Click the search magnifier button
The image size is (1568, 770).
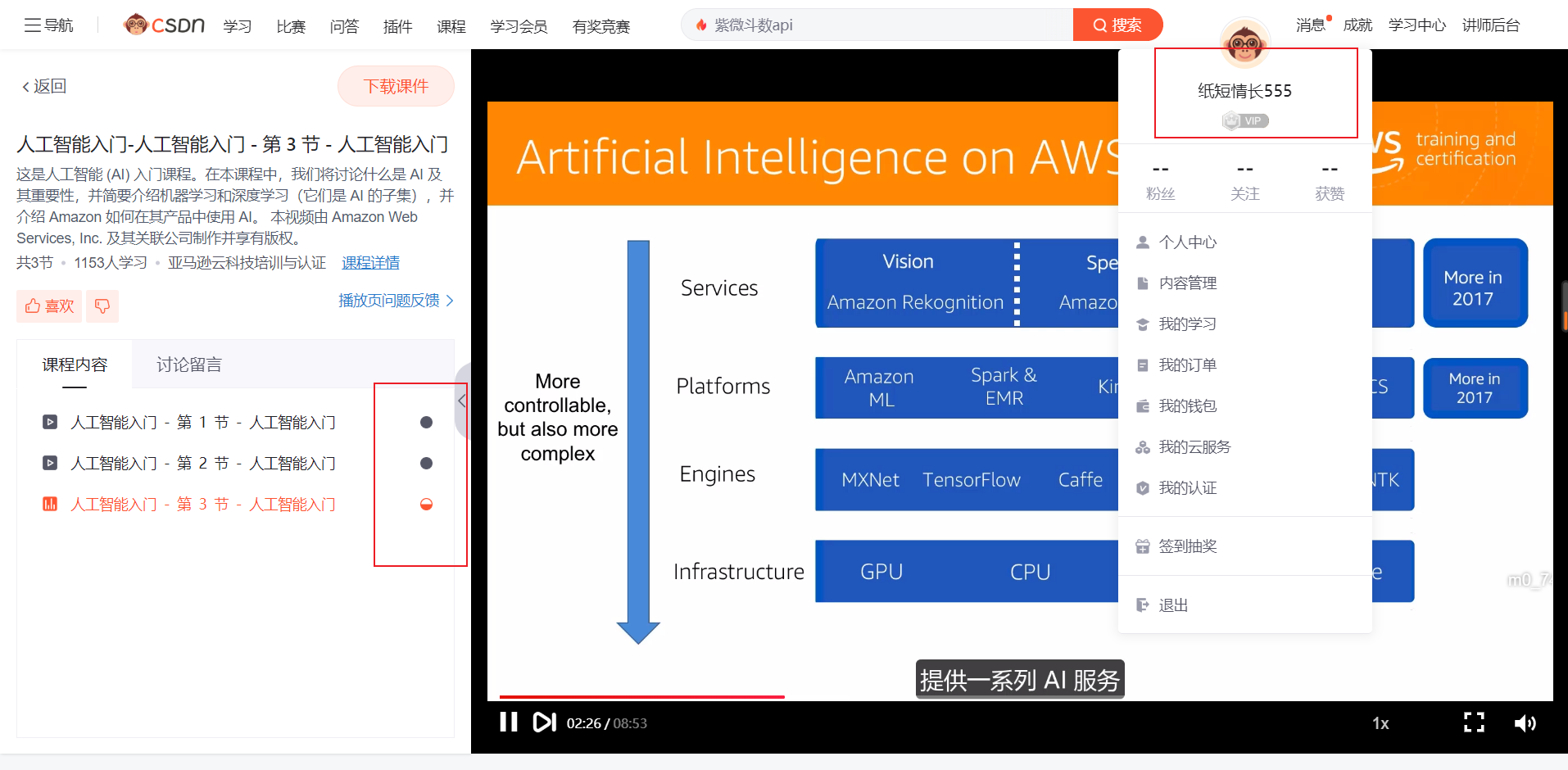pyautogui.click(x=1117, y=25)
